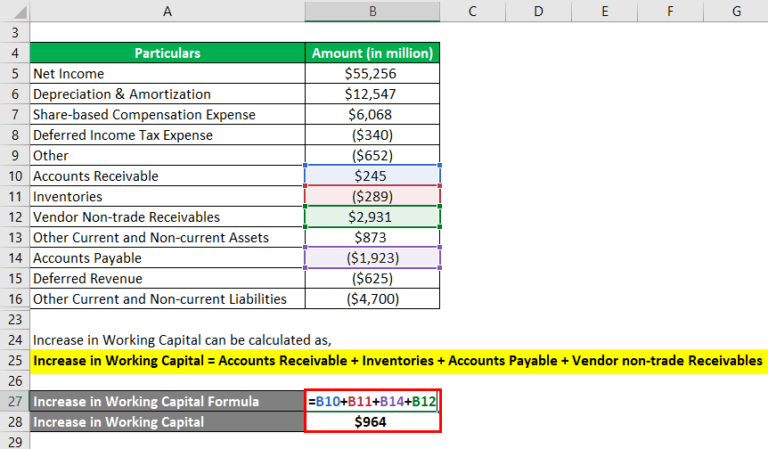This screenshot has width=768, height=449.
Task: Select the $55,256 value cell
Action: (x=372, y=73)
